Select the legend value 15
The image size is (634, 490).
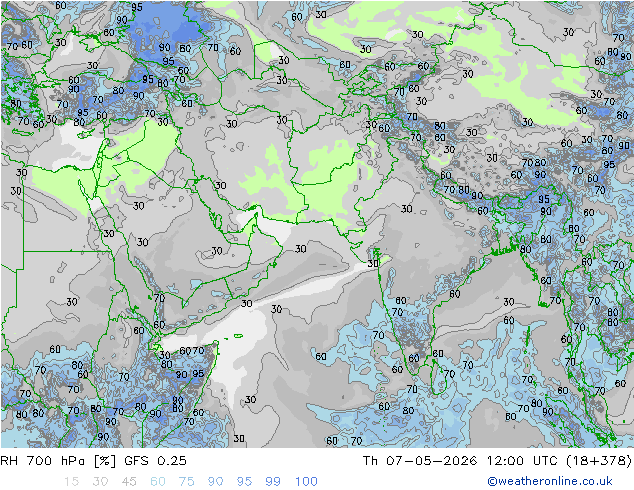tap(71, 482)
